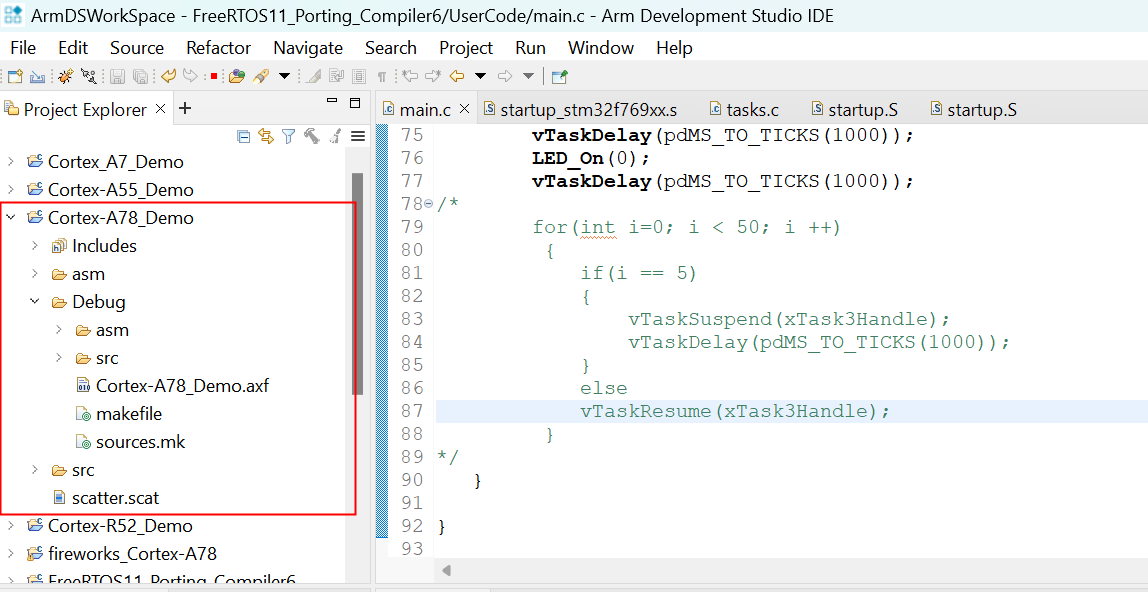
Task: Collapse the comment fold at line 78
Action: (429, 204)
